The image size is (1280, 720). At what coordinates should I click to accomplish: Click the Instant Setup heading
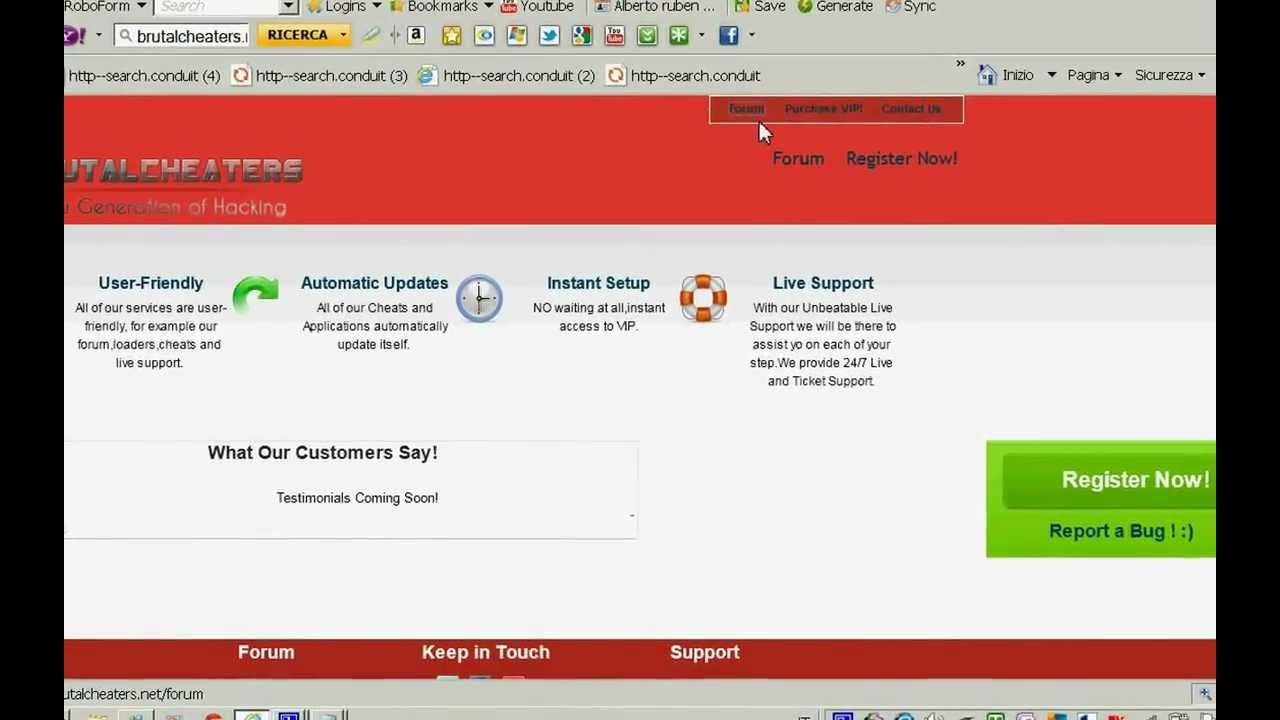[x=598, y=283]
